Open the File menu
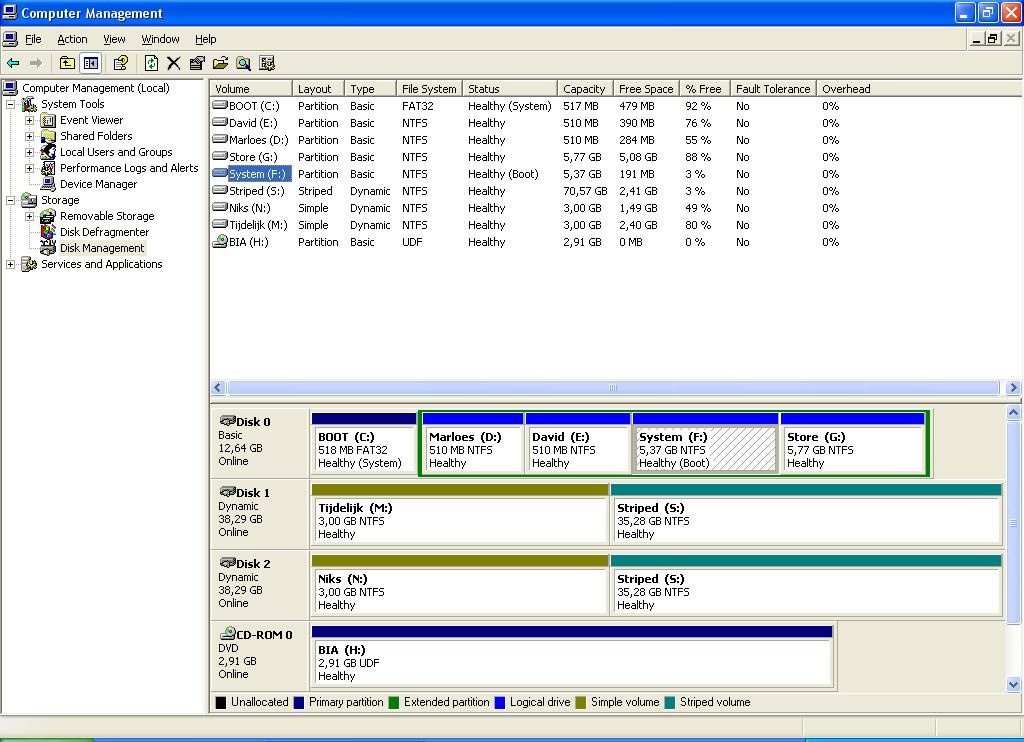The height and width of the screenshot is (742, 1024). pyautogui.click(x=33, y=39)
